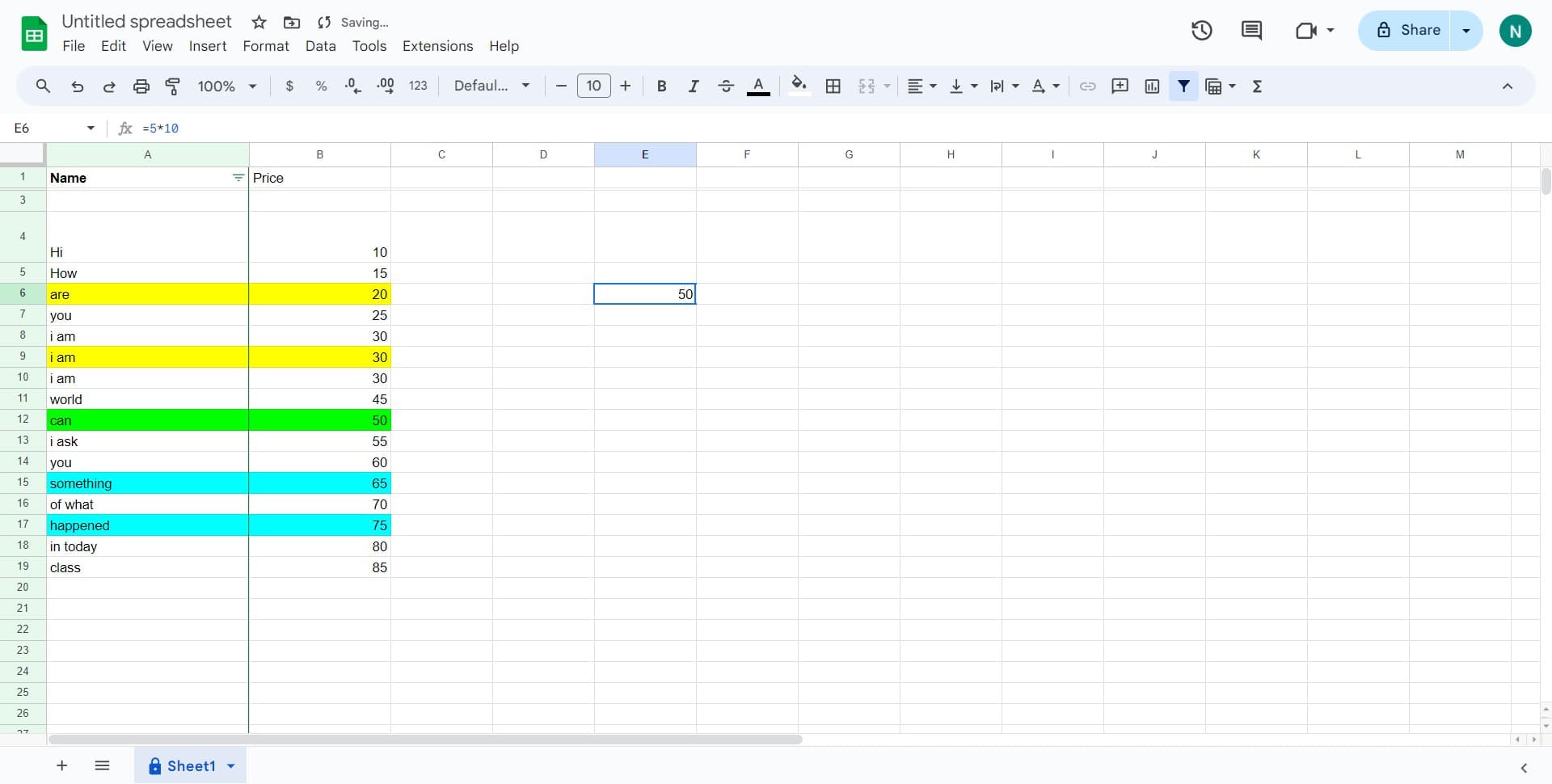Click the paint format roller icon

point(172,86)
